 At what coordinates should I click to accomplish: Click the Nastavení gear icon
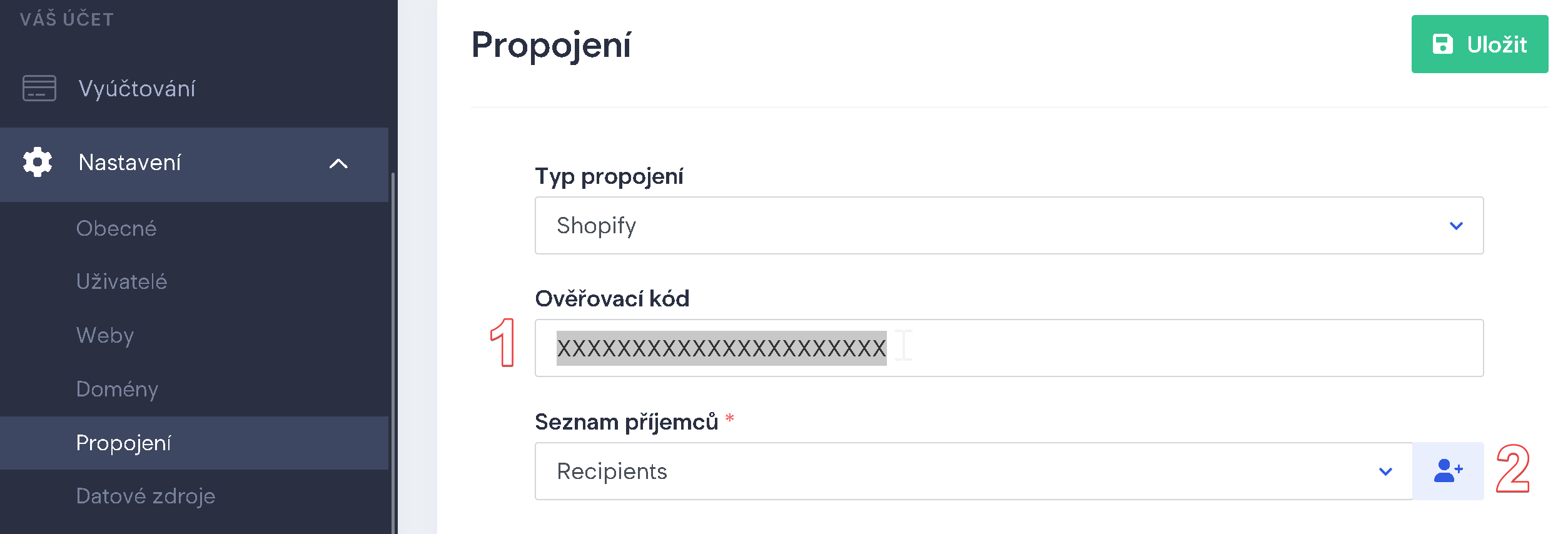(x=38, y=163)
